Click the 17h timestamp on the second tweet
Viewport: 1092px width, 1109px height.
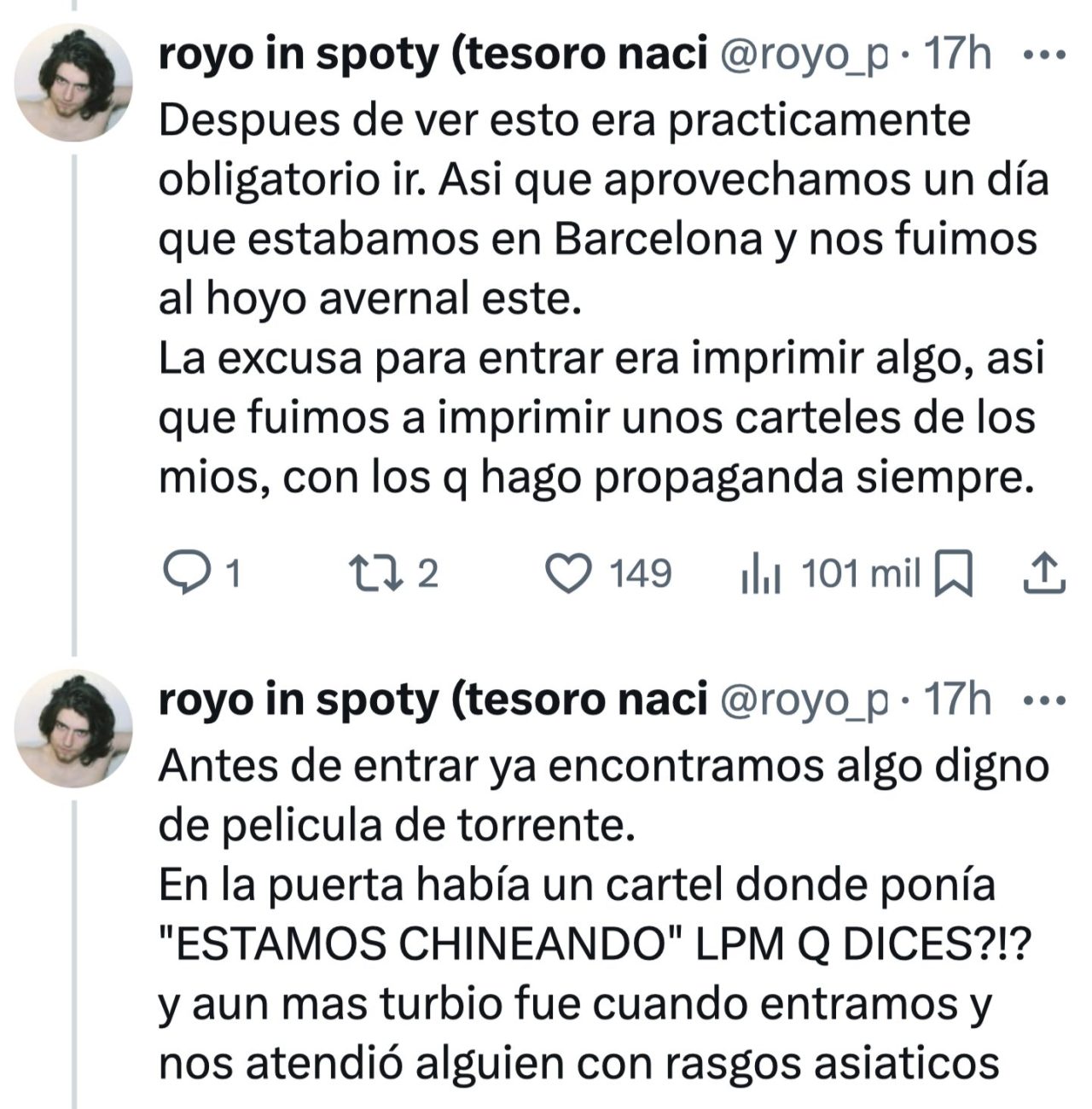click(x=957, y=701)
